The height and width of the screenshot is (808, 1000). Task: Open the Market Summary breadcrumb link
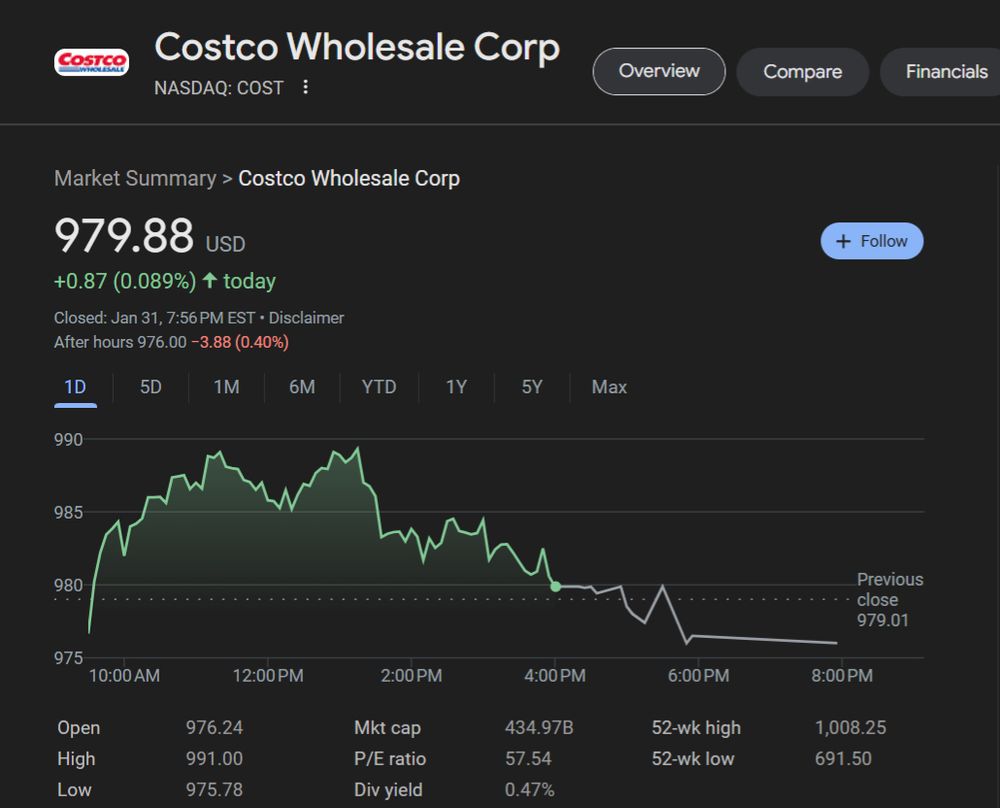click(x=135, y=179)
